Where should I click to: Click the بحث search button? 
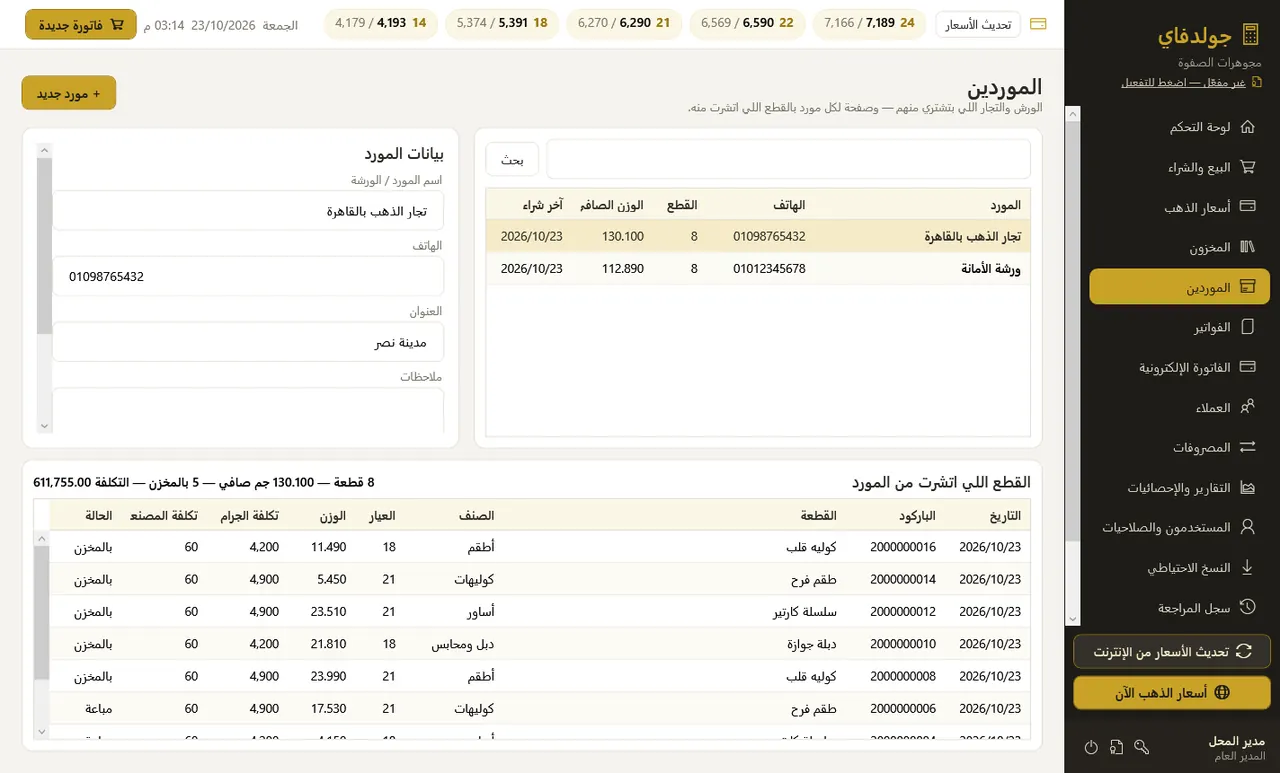tap(512, 159)
